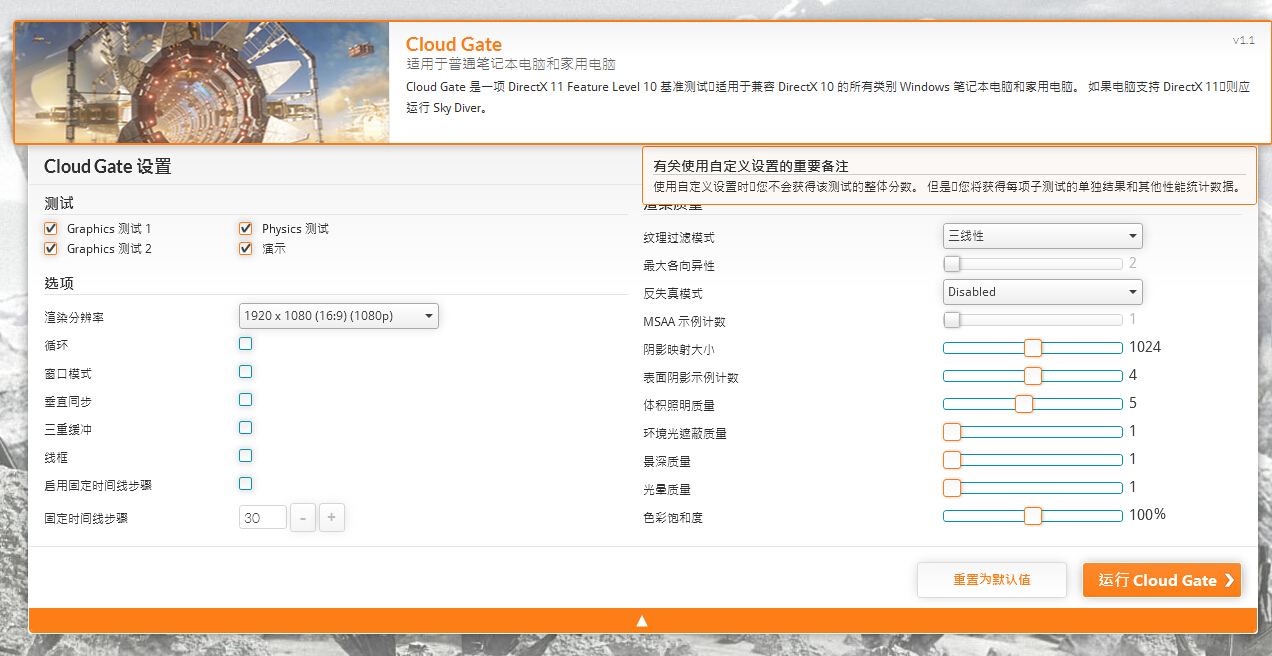Click 运行 Cloud Gate button
The height and width of the screenshot is (656, 1272).
[x=1162, y=580]
